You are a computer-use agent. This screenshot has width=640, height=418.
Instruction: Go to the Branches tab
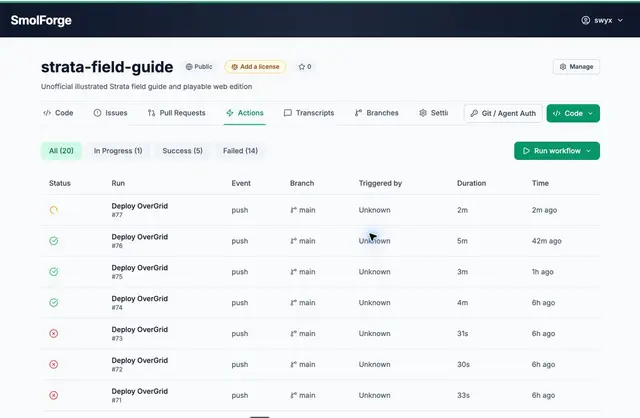(376, 113)
